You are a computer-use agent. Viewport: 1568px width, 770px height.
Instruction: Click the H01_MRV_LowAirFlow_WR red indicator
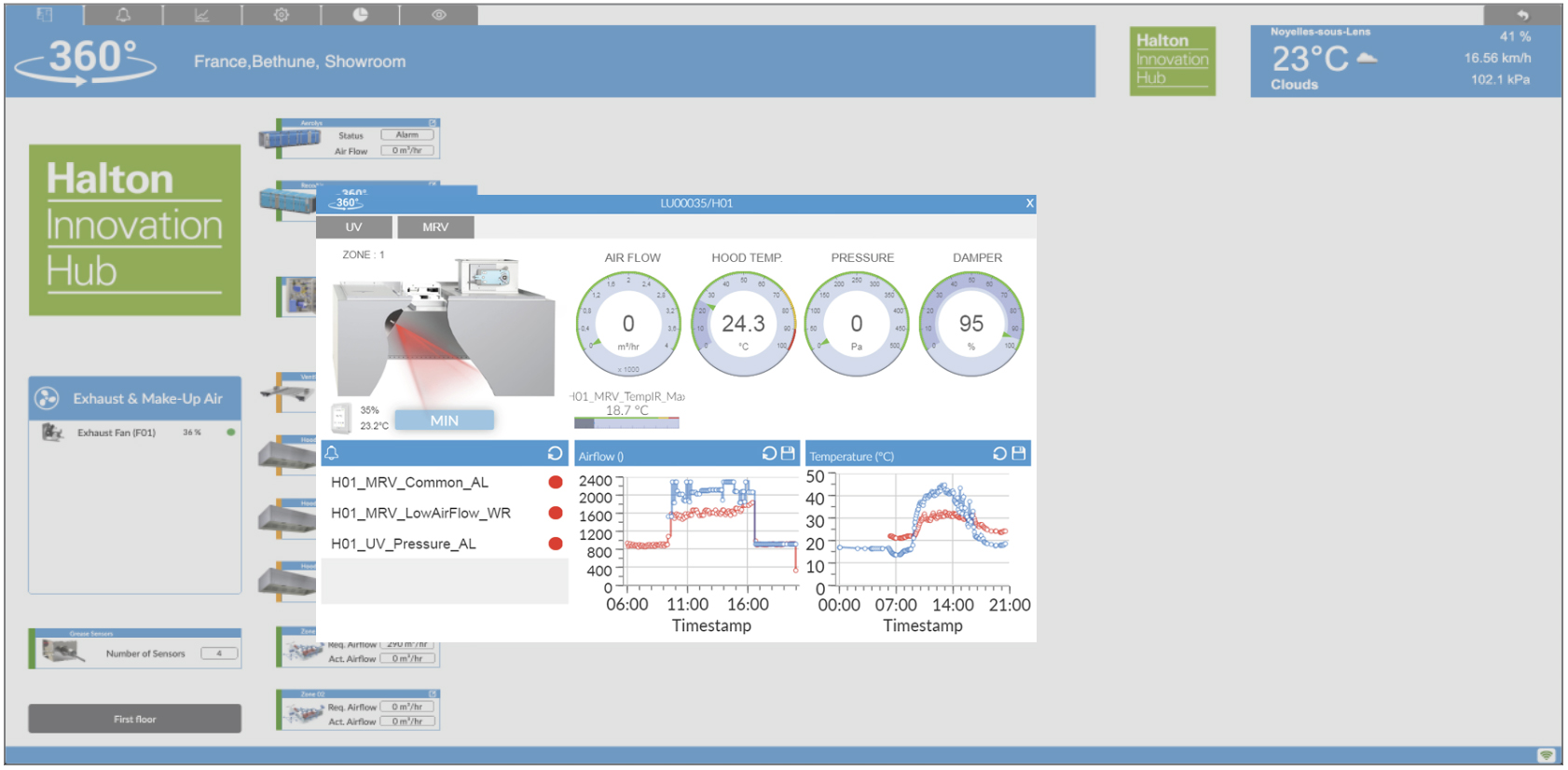(x=556, y=513)
